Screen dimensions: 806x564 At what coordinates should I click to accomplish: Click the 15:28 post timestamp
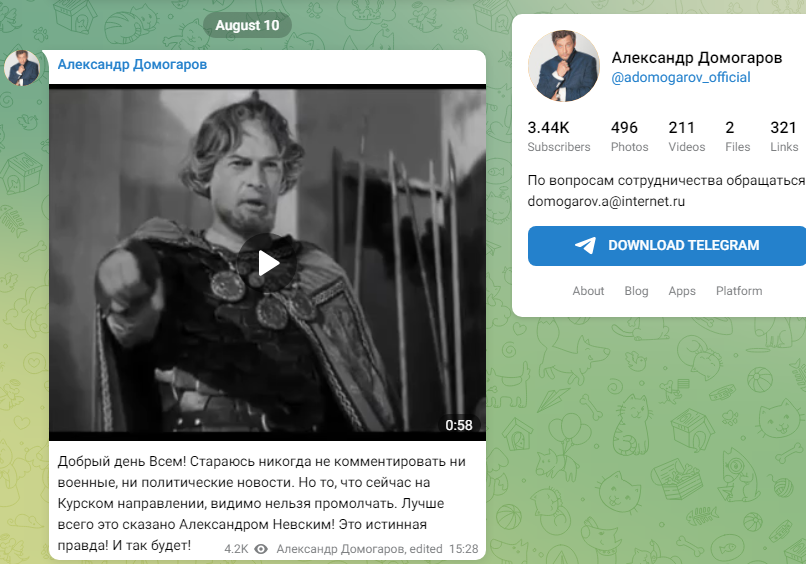(x=464, y=549)
